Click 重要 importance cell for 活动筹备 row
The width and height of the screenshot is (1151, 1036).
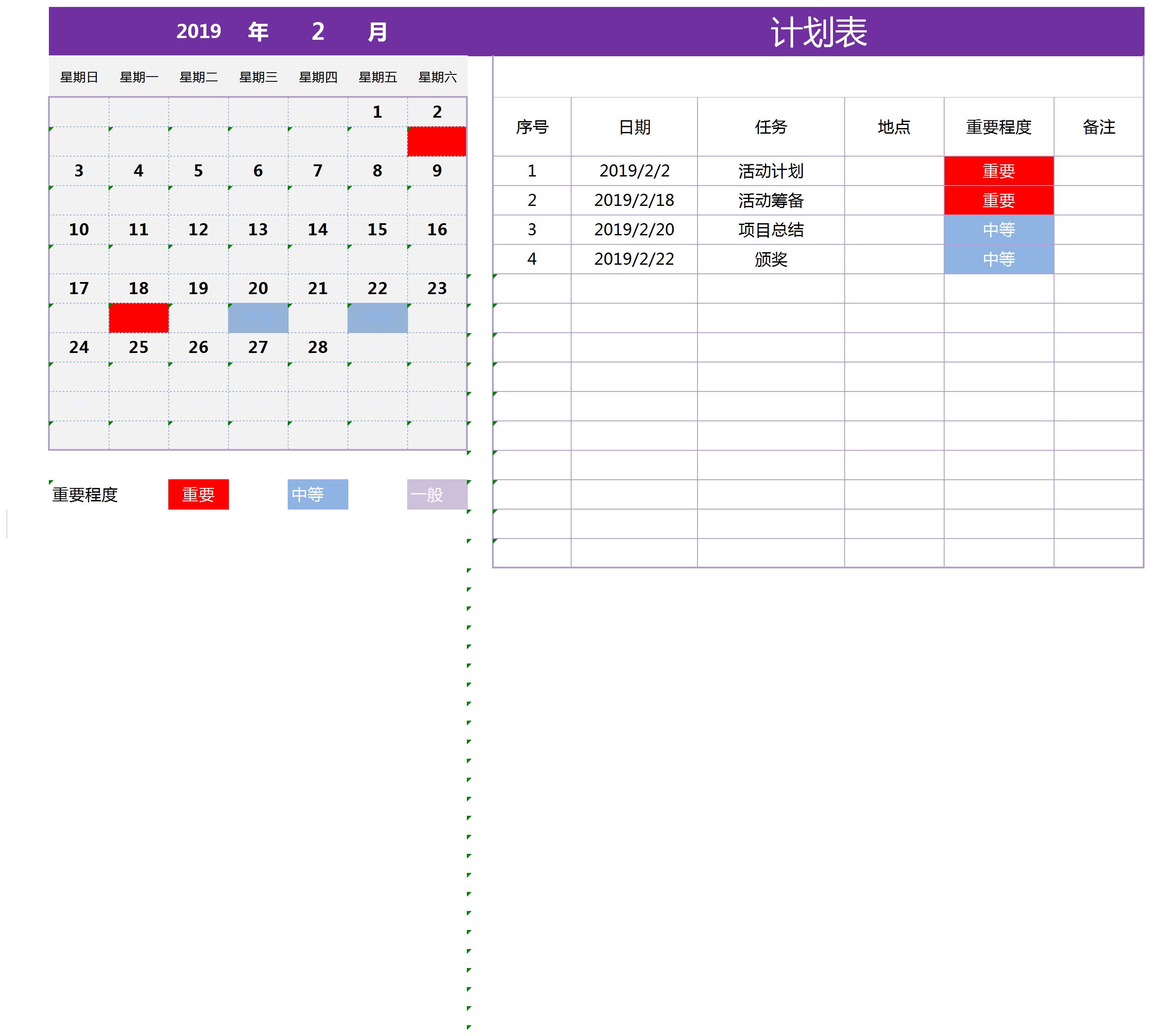point(998,200)
